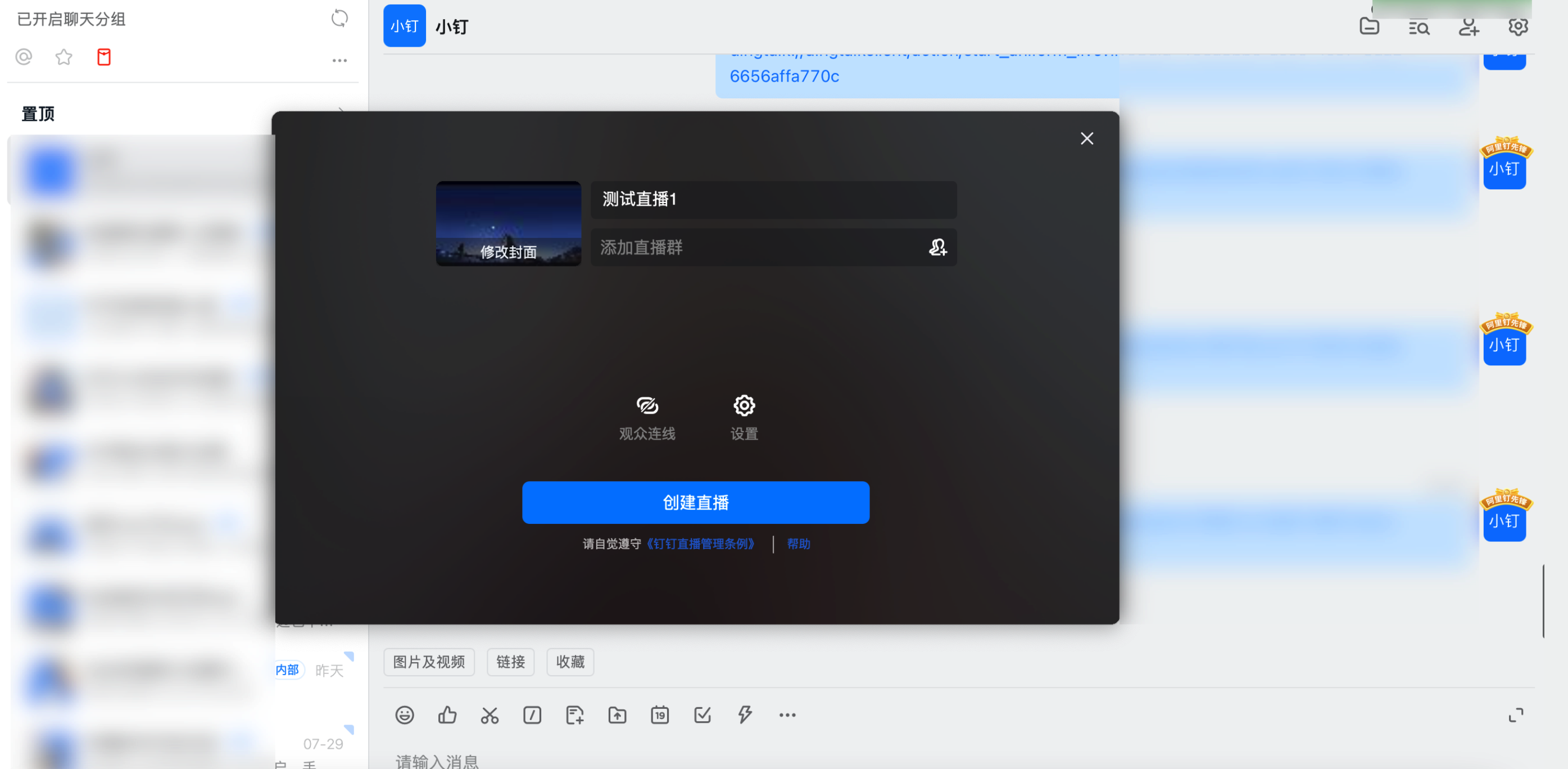Image resolution: width=1568 pixels, height=769 pixels.
Task: Open more options in message toolbar
Action: (787, 715)
